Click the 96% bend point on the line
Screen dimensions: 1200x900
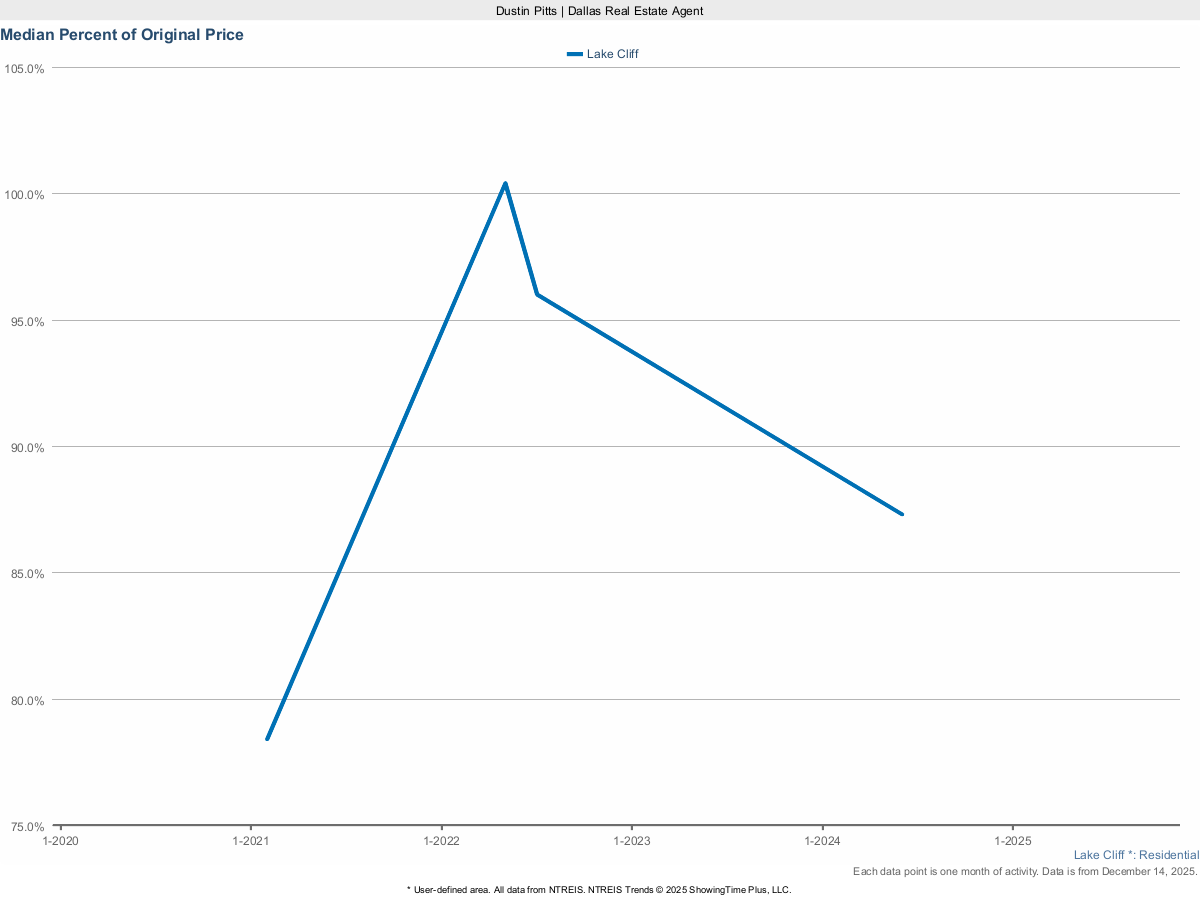tap(537, 294)
